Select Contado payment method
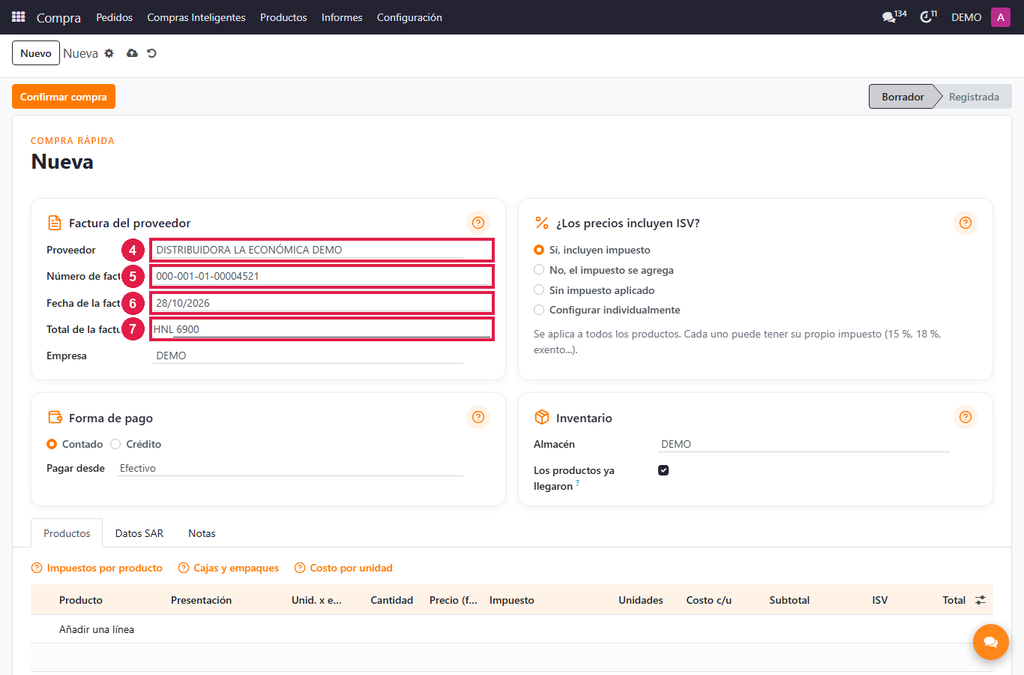Screen dimensions: 1024x675 point(52,444)
